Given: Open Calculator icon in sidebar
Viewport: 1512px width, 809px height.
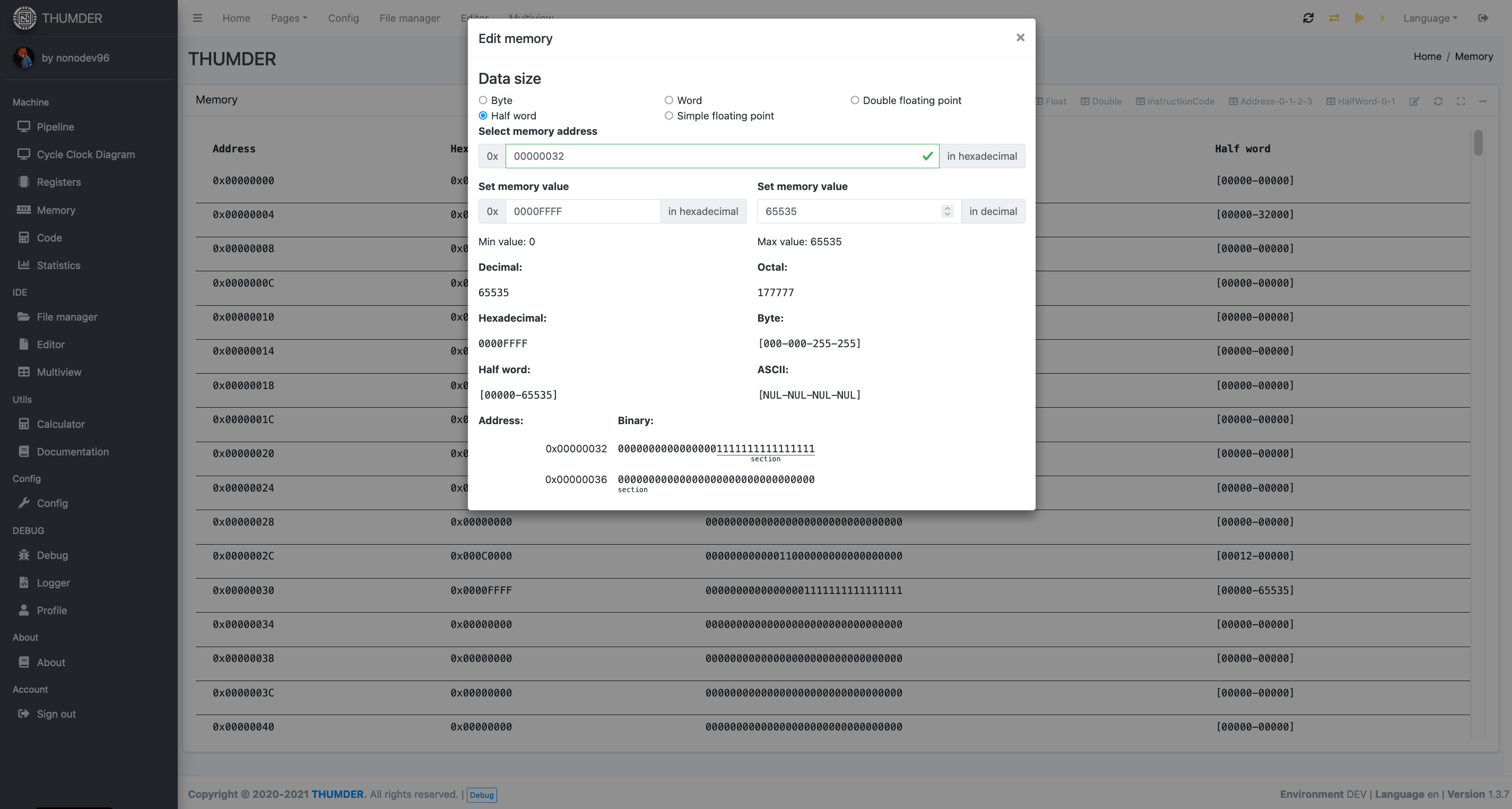Looking at the screenshot, I should (23, 424).
